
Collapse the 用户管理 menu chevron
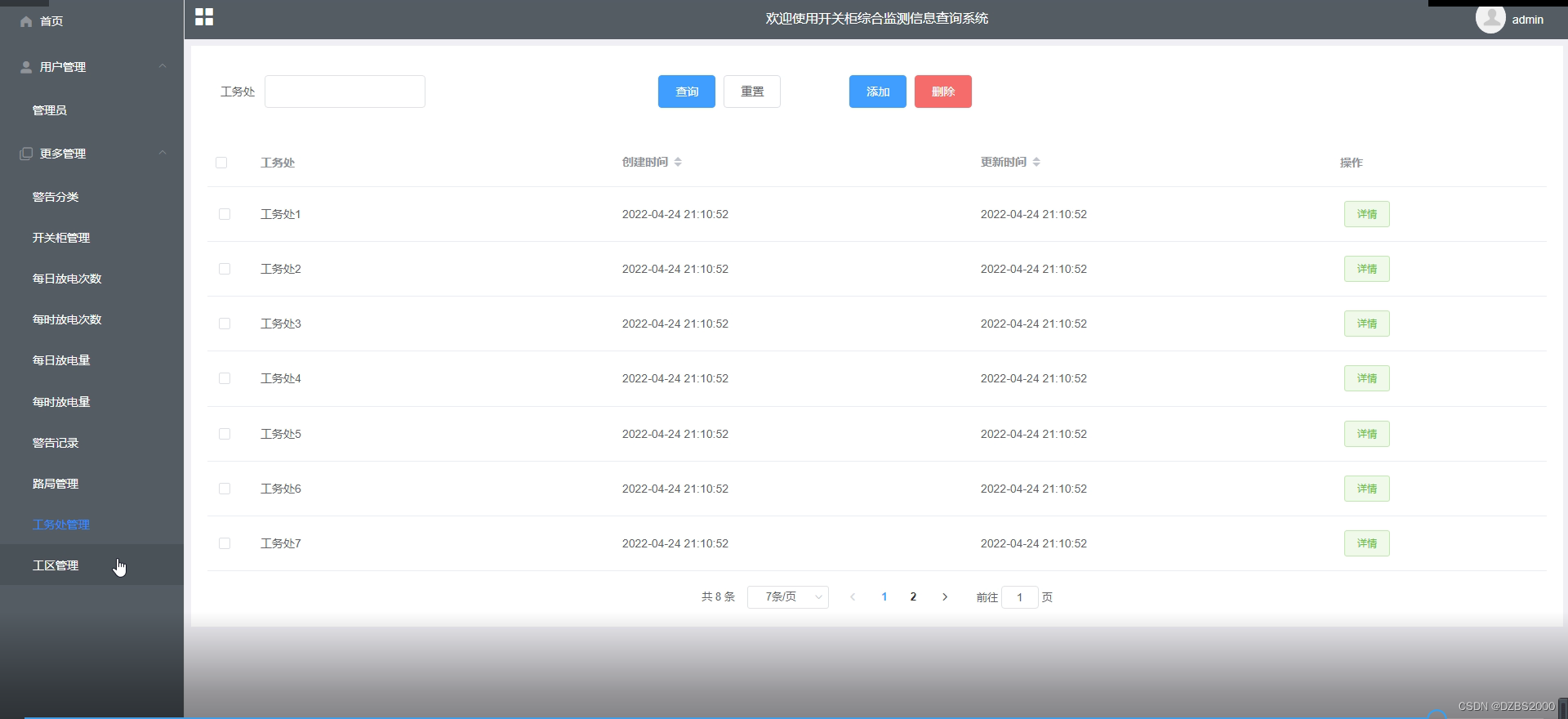click(x=163, y=66)
